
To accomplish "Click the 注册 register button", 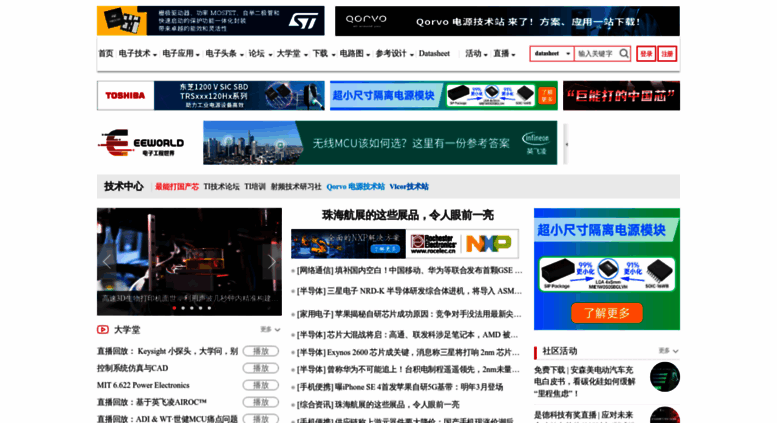I will coord(667,53).
